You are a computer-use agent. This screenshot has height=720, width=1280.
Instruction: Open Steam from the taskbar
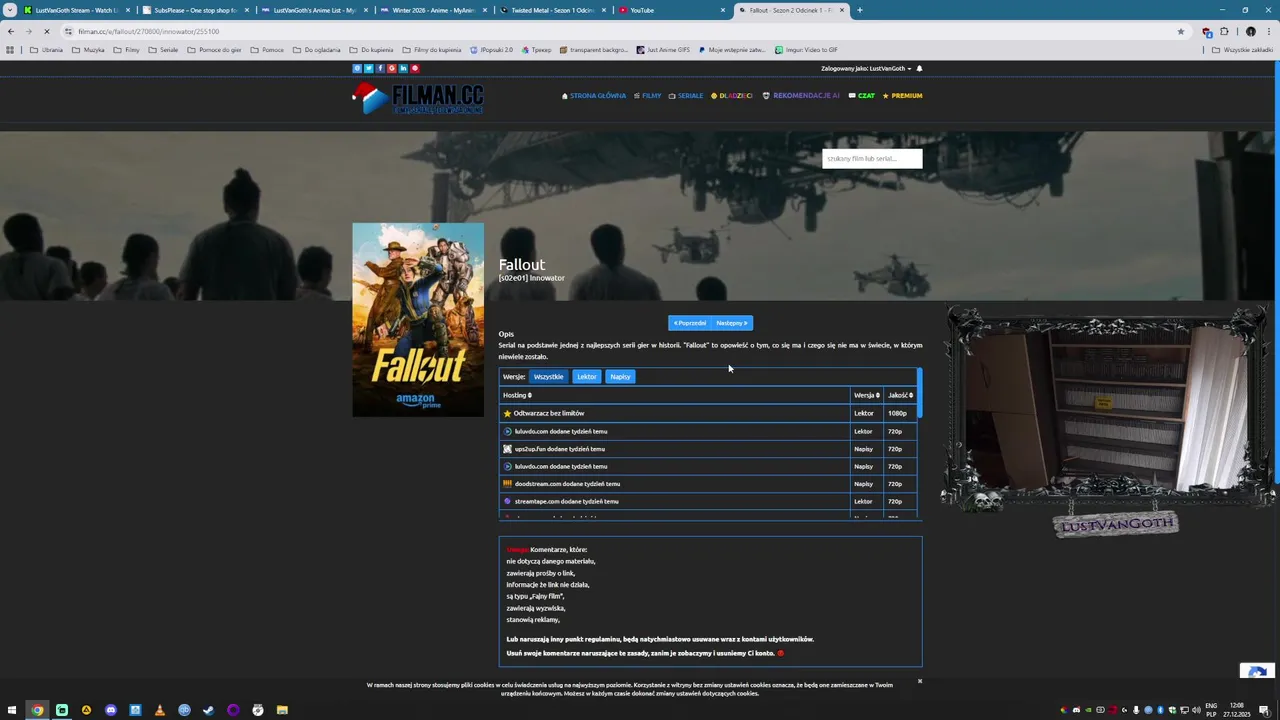coord(208,710)
